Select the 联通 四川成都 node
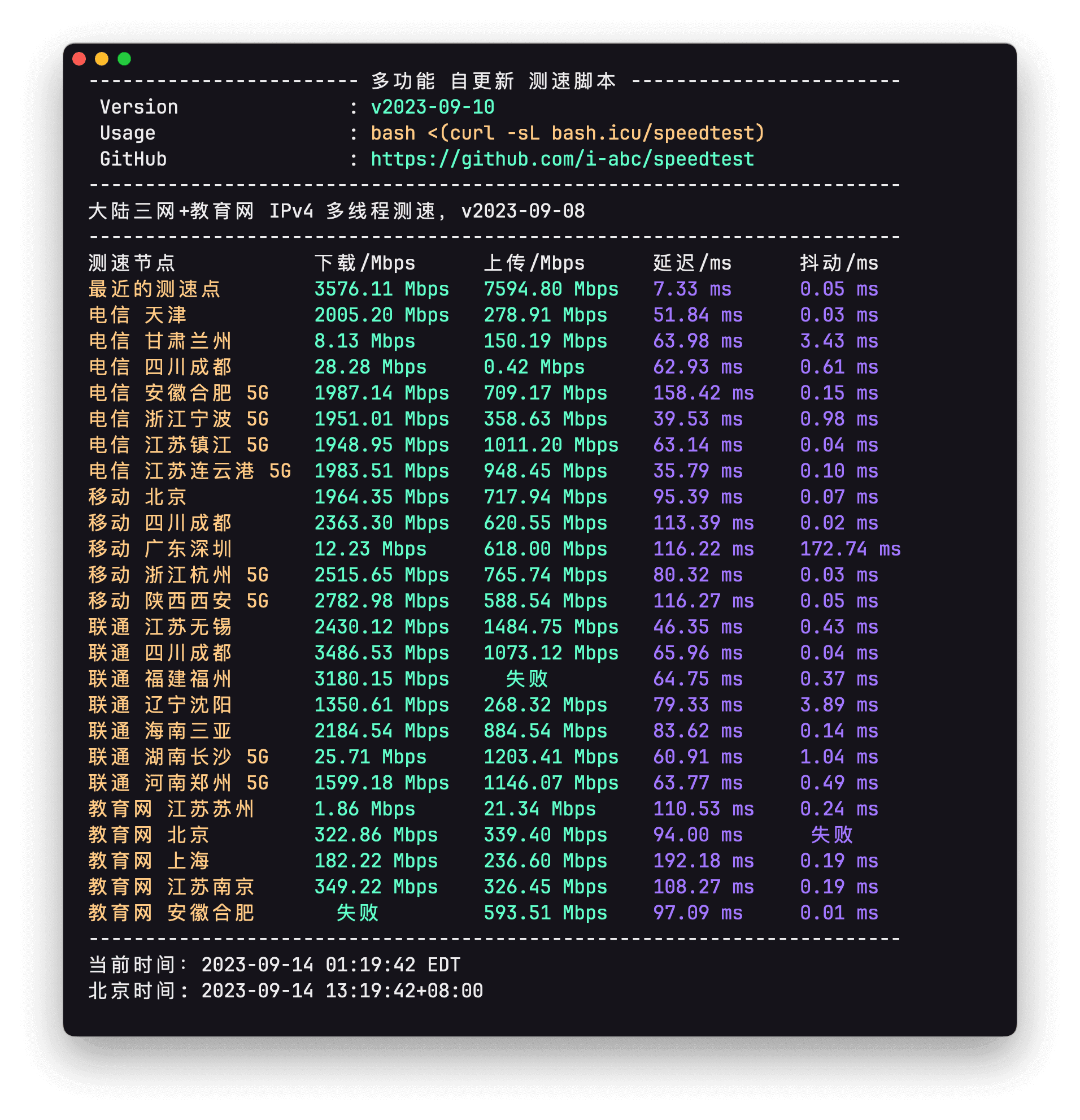This screenshot has height=1120, width=1080. [160, 653]
